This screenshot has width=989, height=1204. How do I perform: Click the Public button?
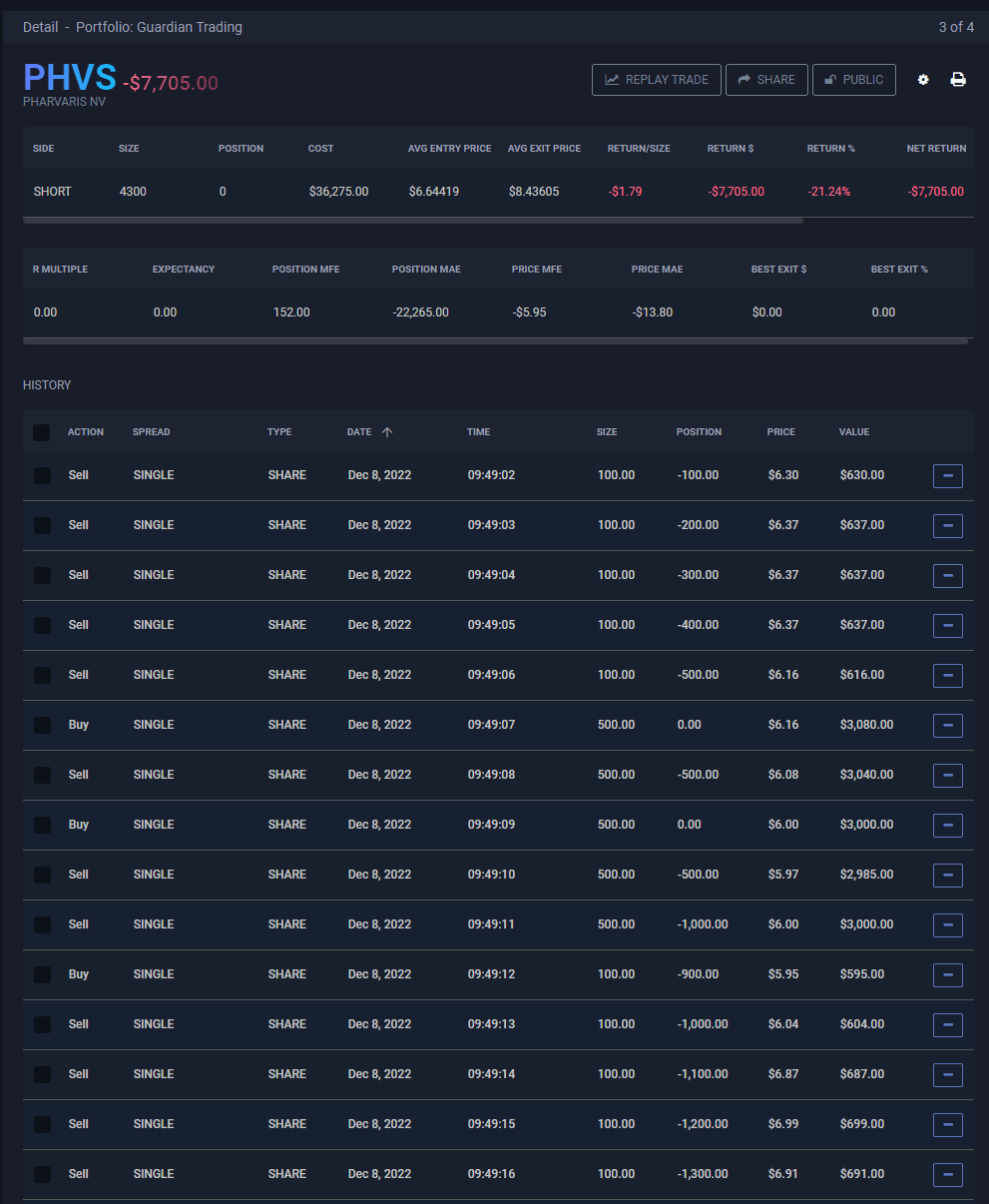(854, 80)
